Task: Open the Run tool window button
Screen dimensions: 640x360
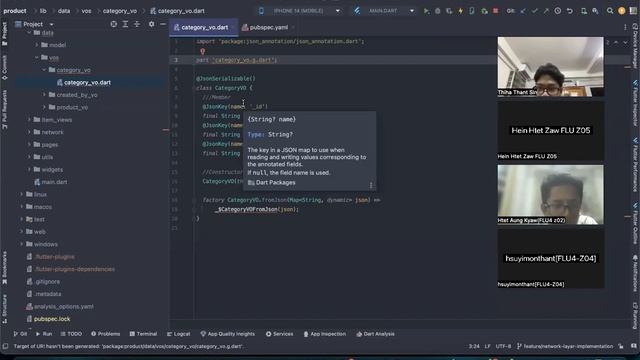Action: pos(44,334)
